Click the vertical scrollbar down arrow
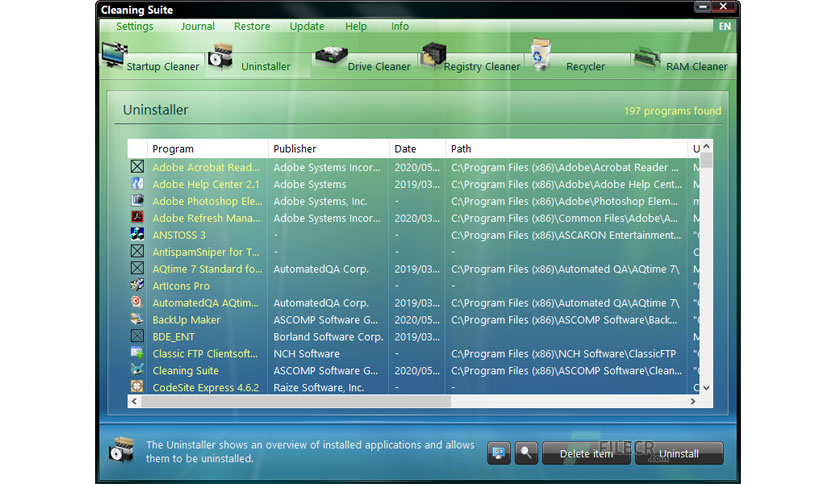The image size is (836, 484). 706,388
